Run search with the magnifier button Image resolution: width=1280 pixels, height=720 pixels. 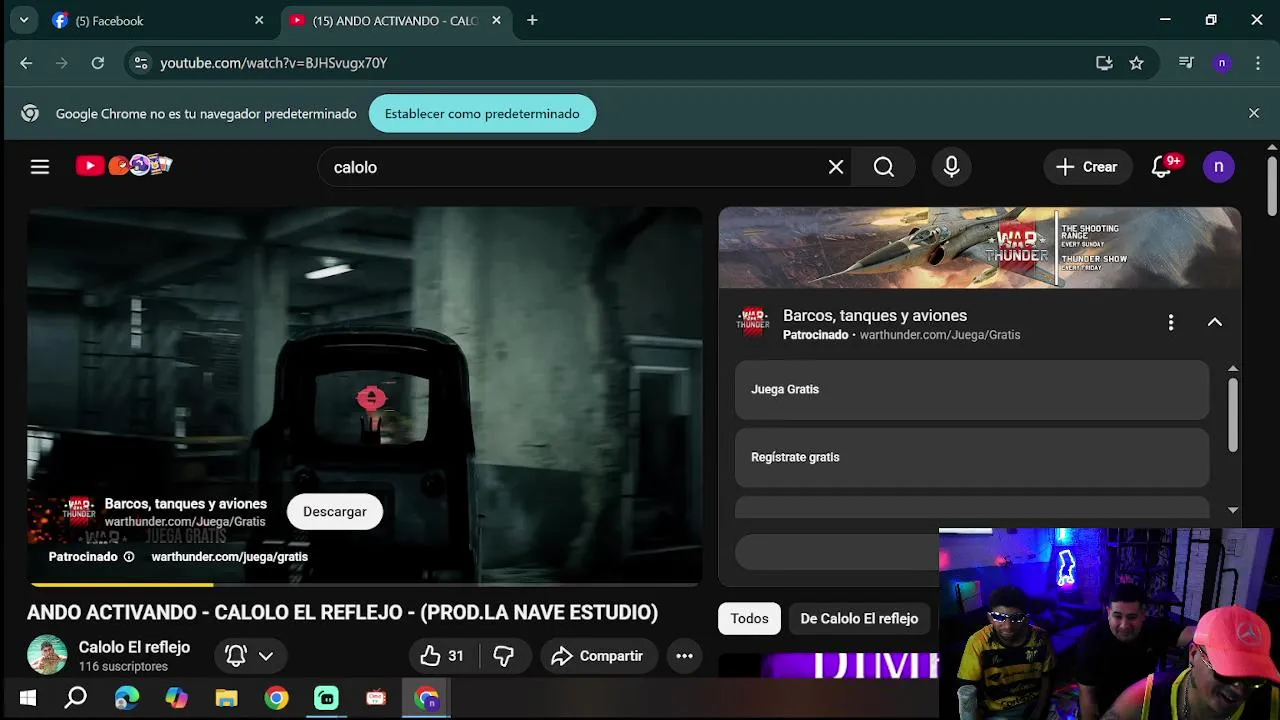[884, 167]
